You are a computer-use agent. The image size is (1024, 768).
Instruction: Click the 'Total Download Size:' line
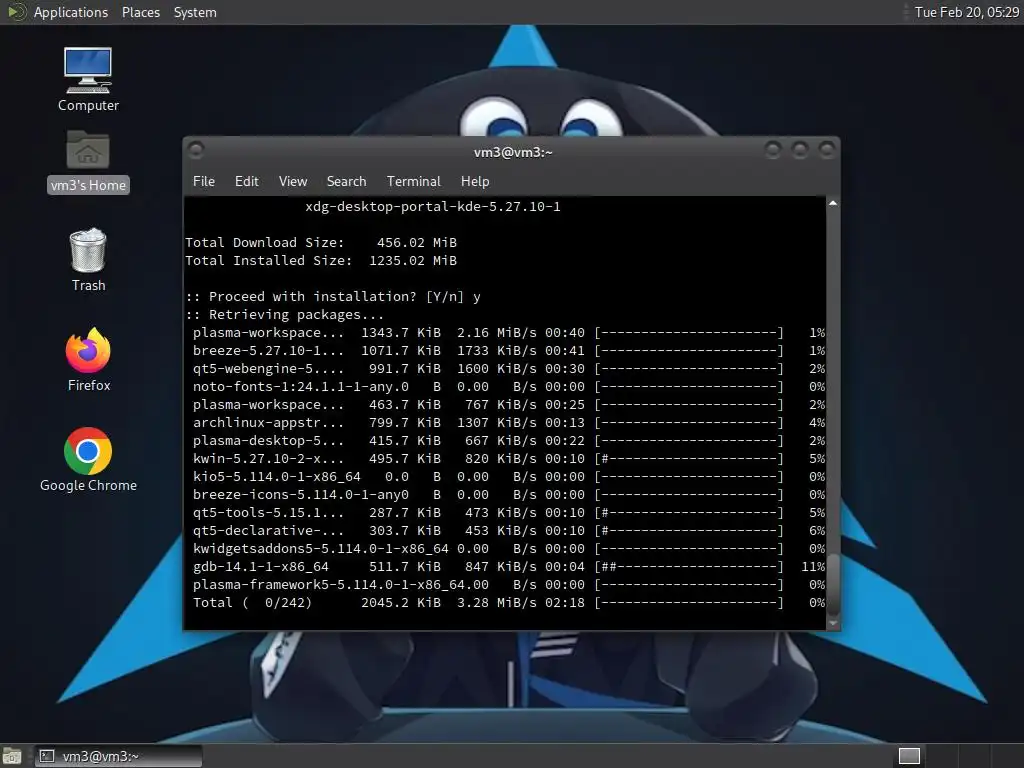coord(321,242)
